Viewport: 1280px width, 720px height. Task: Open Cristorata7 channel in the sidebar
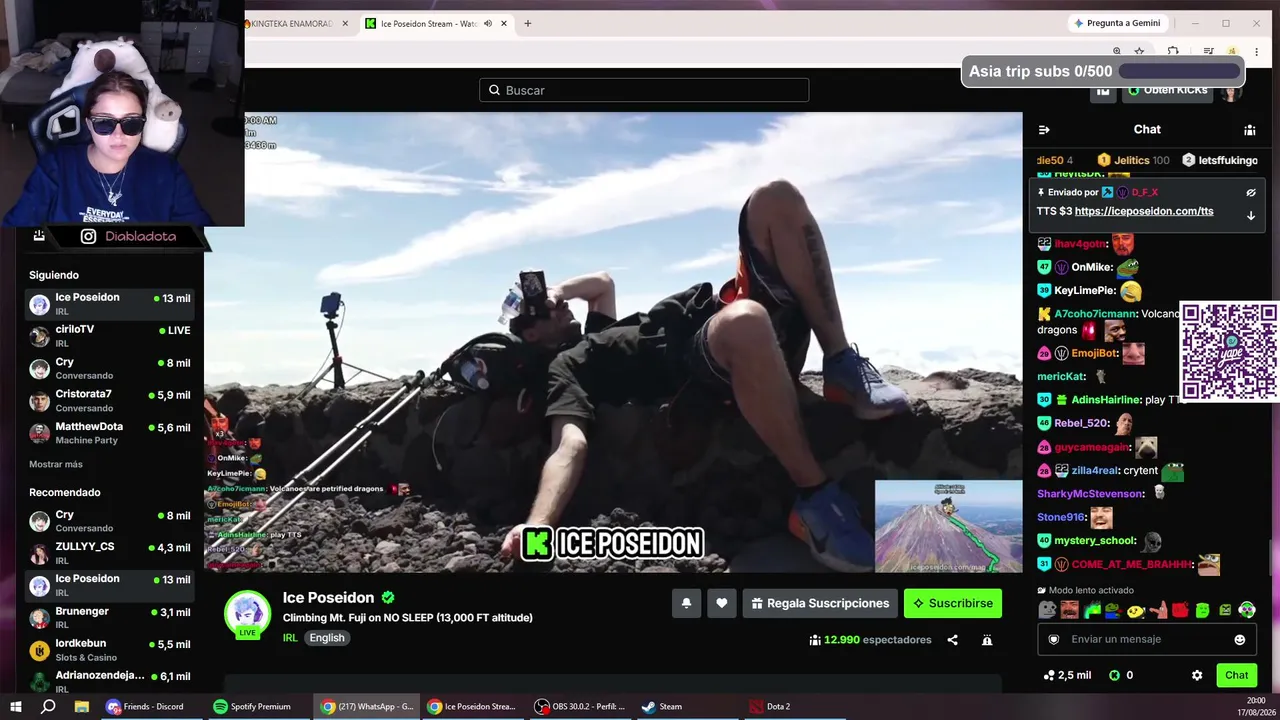tap(110, 401)
